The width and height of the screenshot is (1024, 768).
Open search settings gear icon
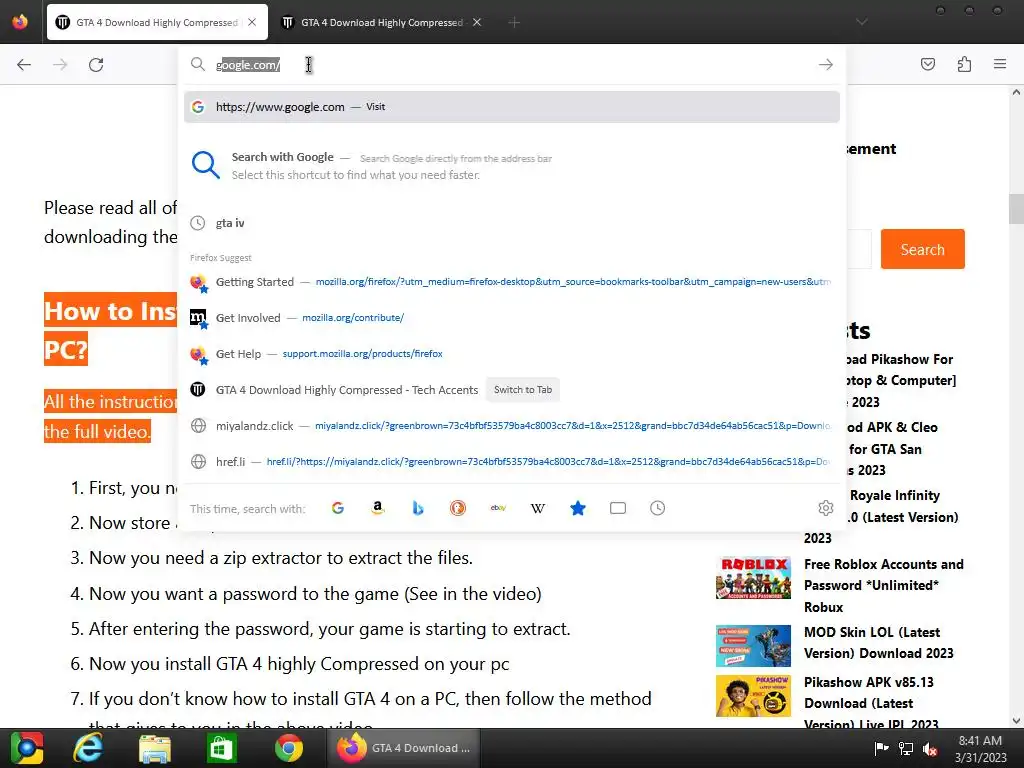coord(825,508)
